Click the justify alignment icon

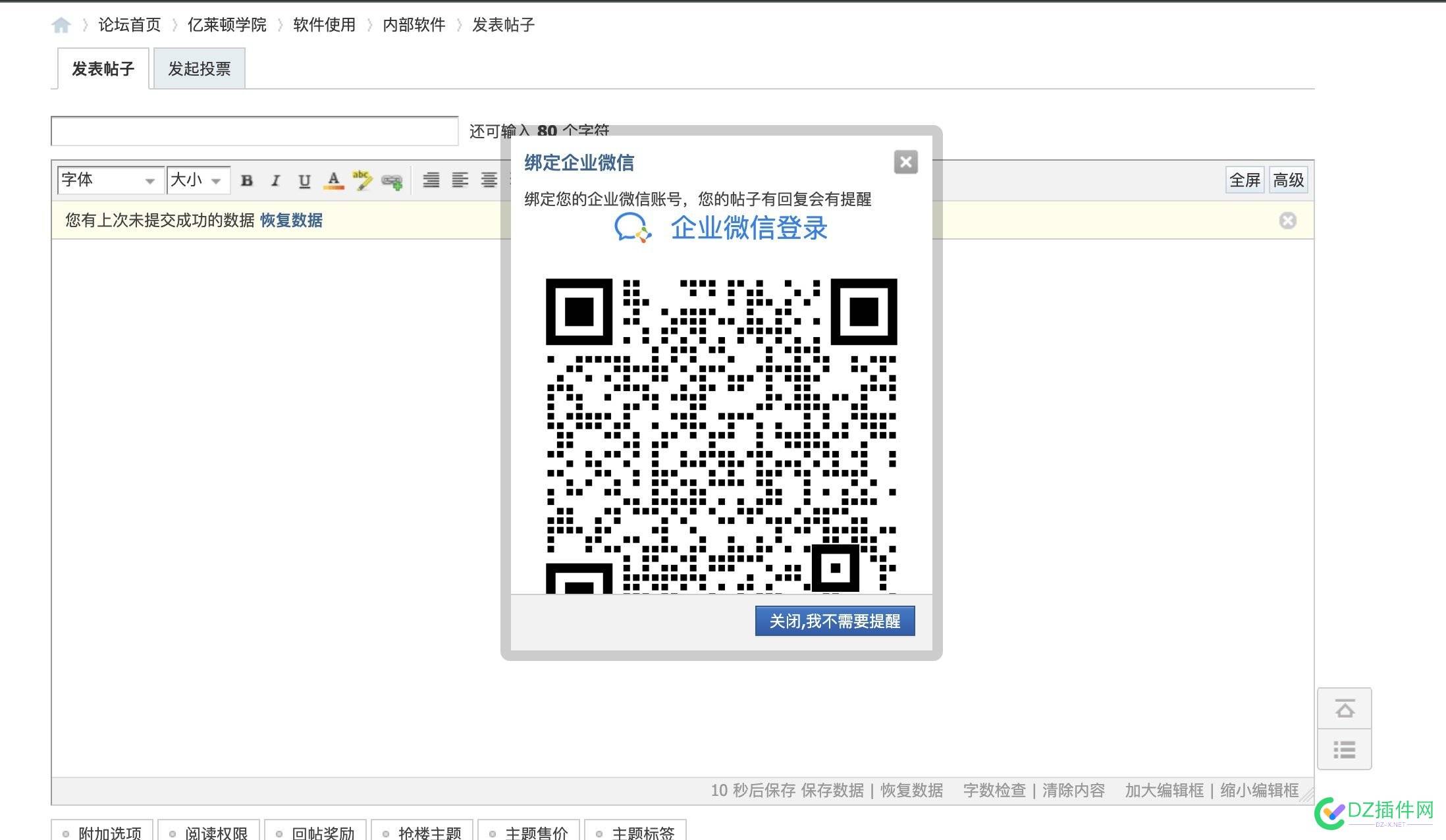coord(431,180)
